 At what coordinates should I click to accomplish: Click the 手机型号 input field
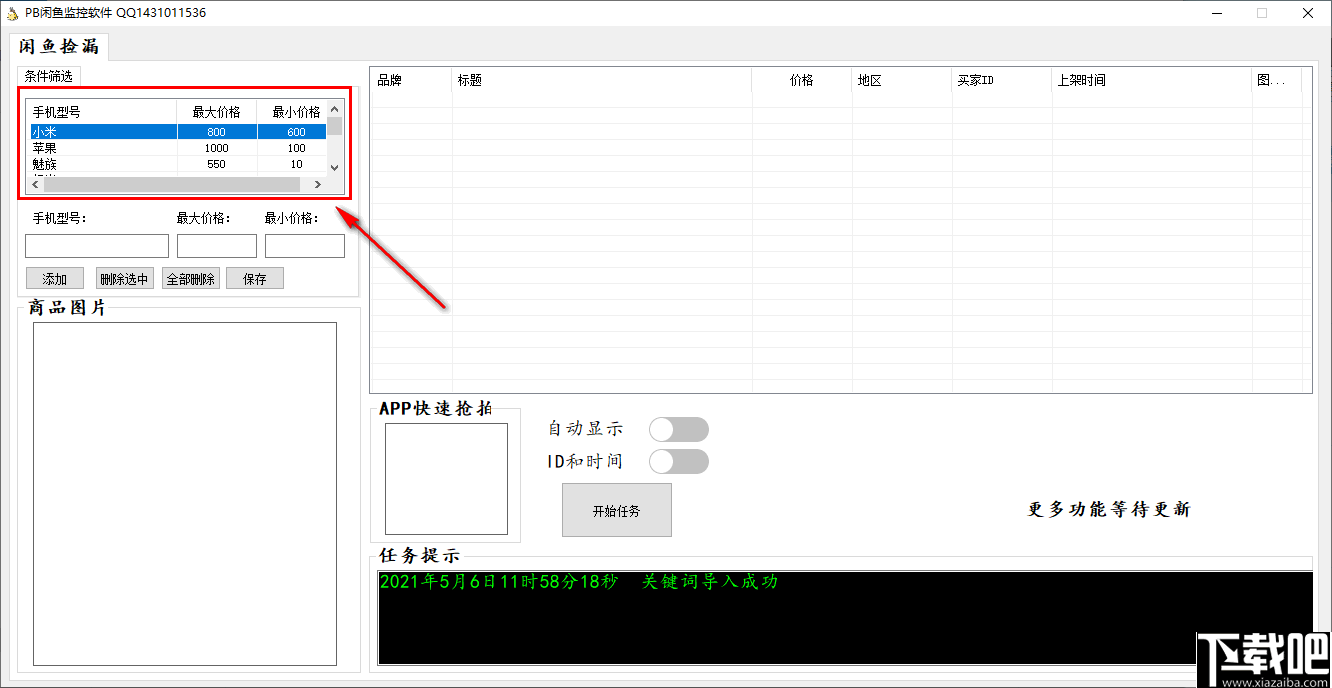pyautogui.click(x=97, y=246)
